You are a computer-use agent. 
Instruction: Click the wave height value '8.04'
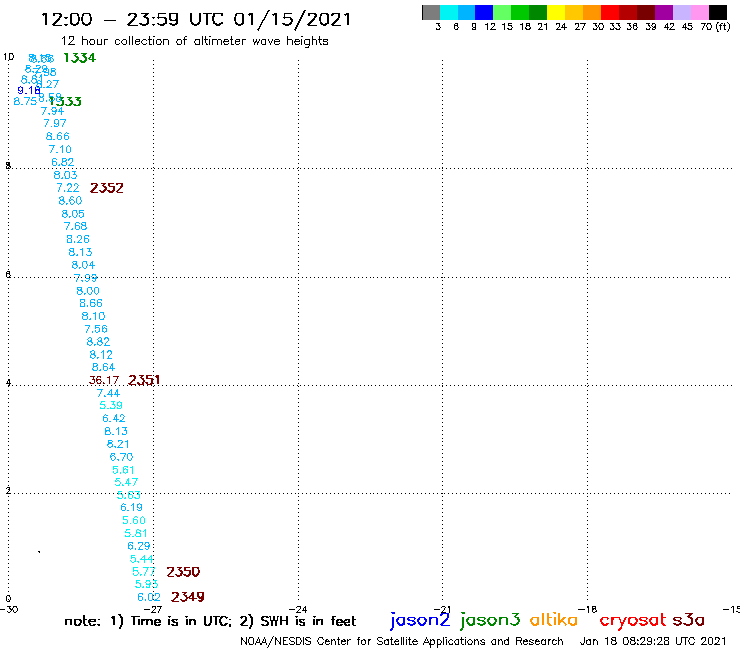(x=83, y=265)
